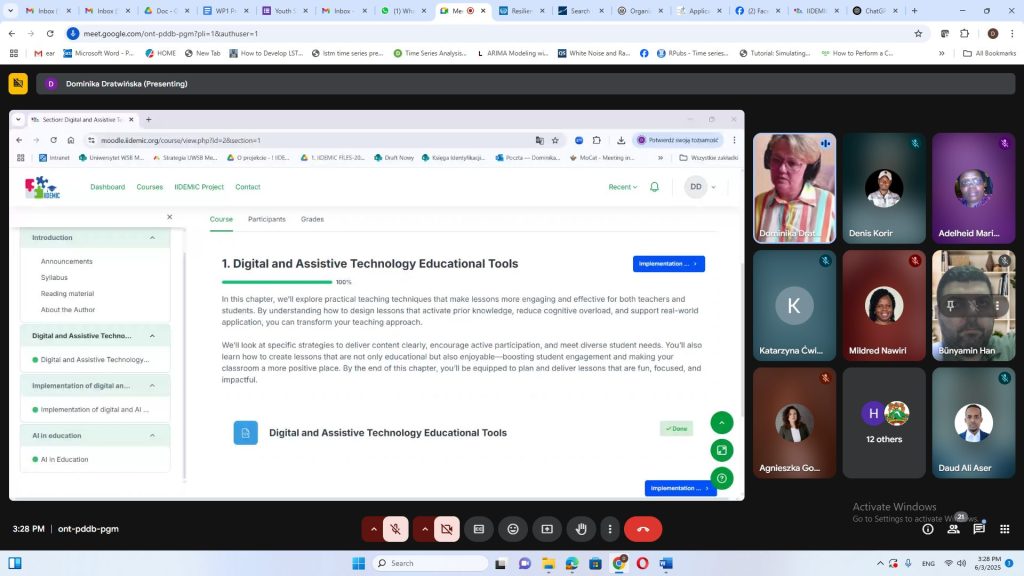The width and height of the screenshot is (1024, 576).
Task: Open Meet more options three-dot menu
Action: [x=610, y=529]
